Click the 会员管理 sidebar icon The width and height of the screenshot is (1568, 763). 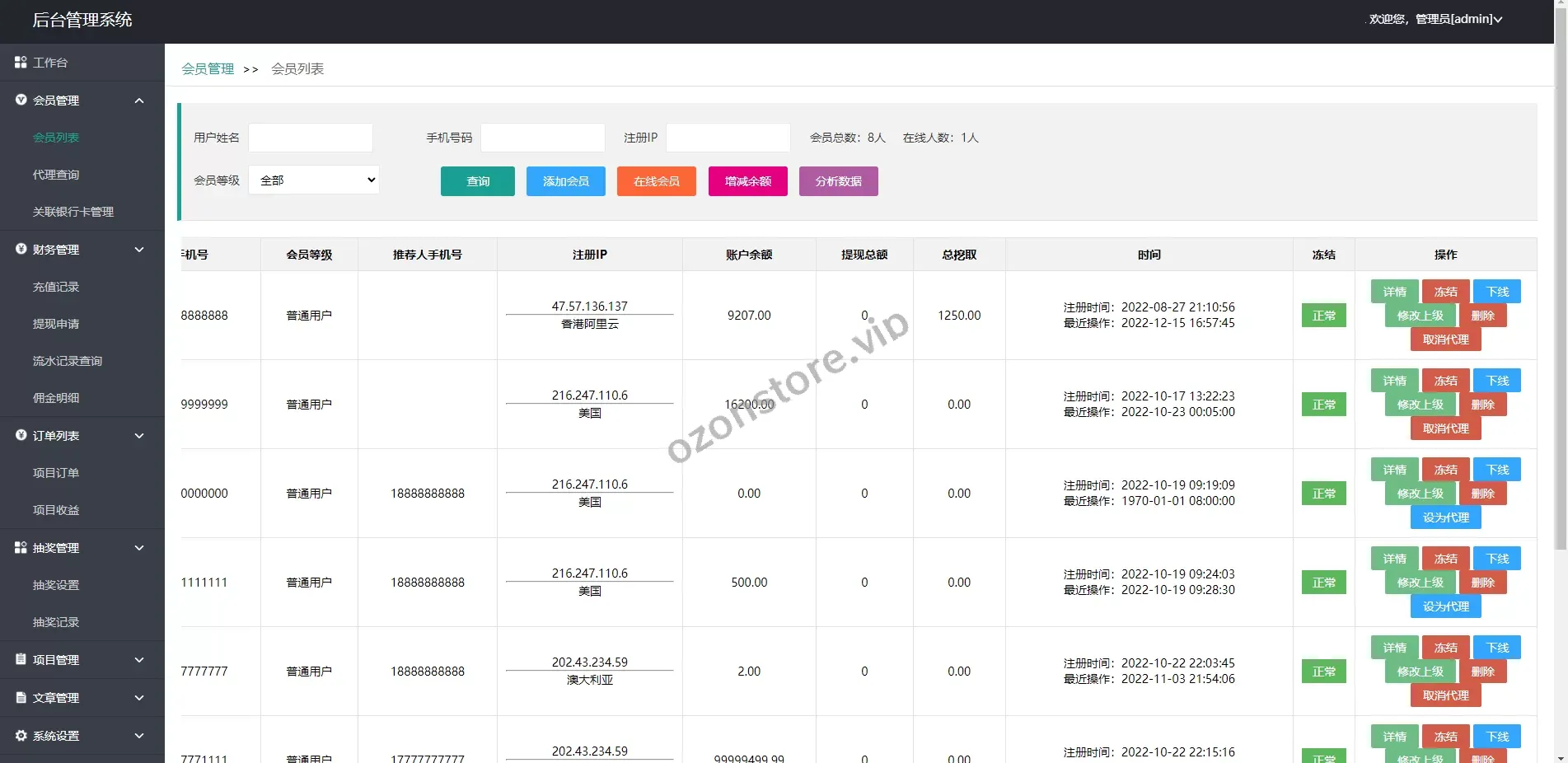pos(21,101)
